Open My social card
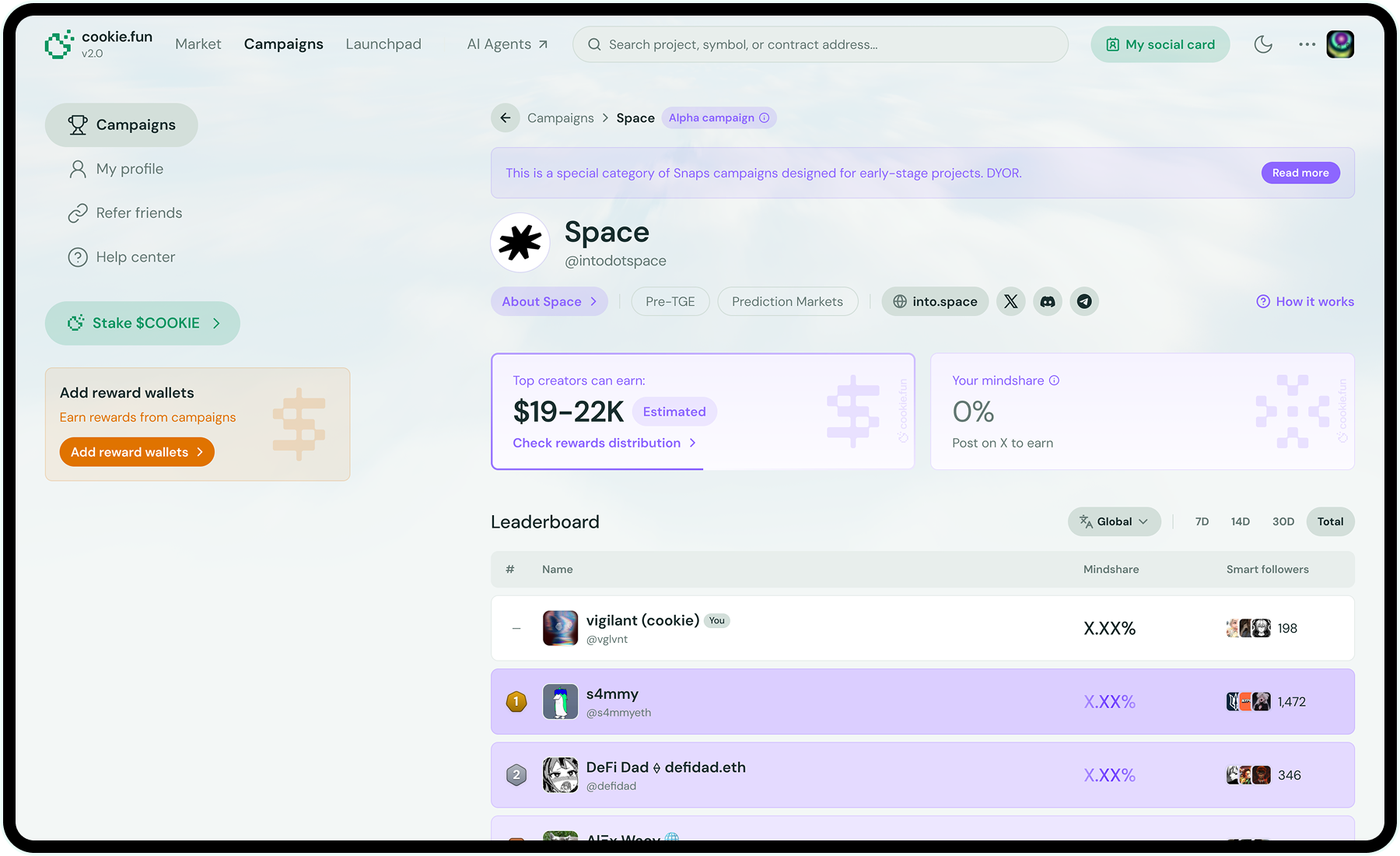This screenshot has height=856, width=1400. coord(1160,44)
